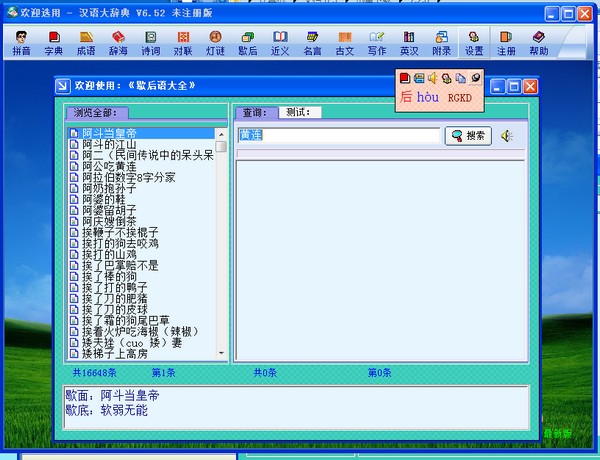600x460 pixels.
Task: Click the 搜索 search button
Action: [x=468, y=136]
